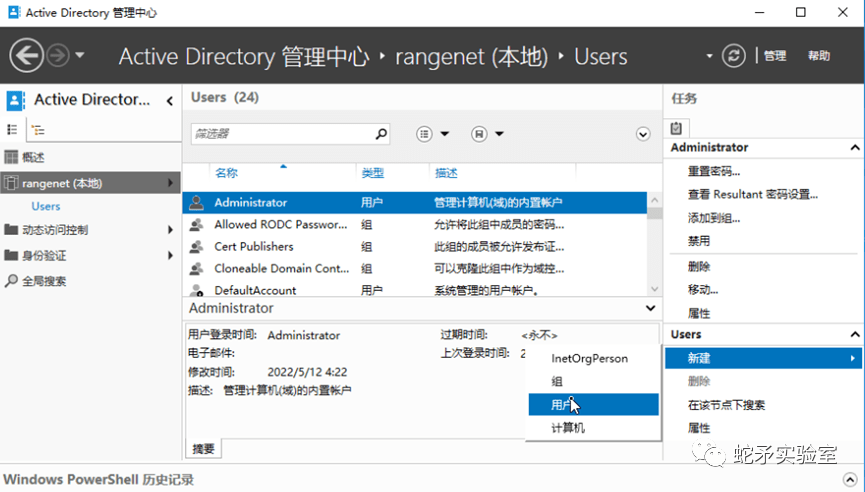Switch navigation pane to list view
The image size is (865, 492).
coord(12,130)
